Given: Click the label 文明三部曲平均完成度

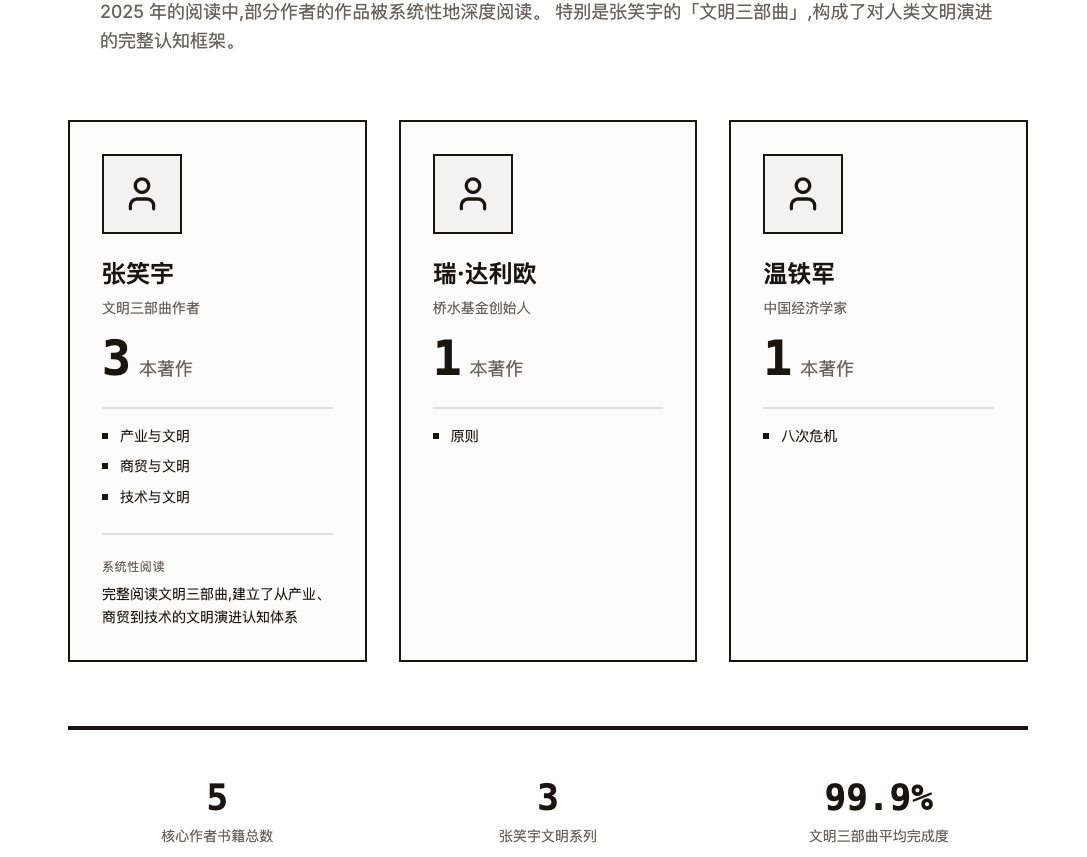Looking at the screenshot, I should 878,836.
